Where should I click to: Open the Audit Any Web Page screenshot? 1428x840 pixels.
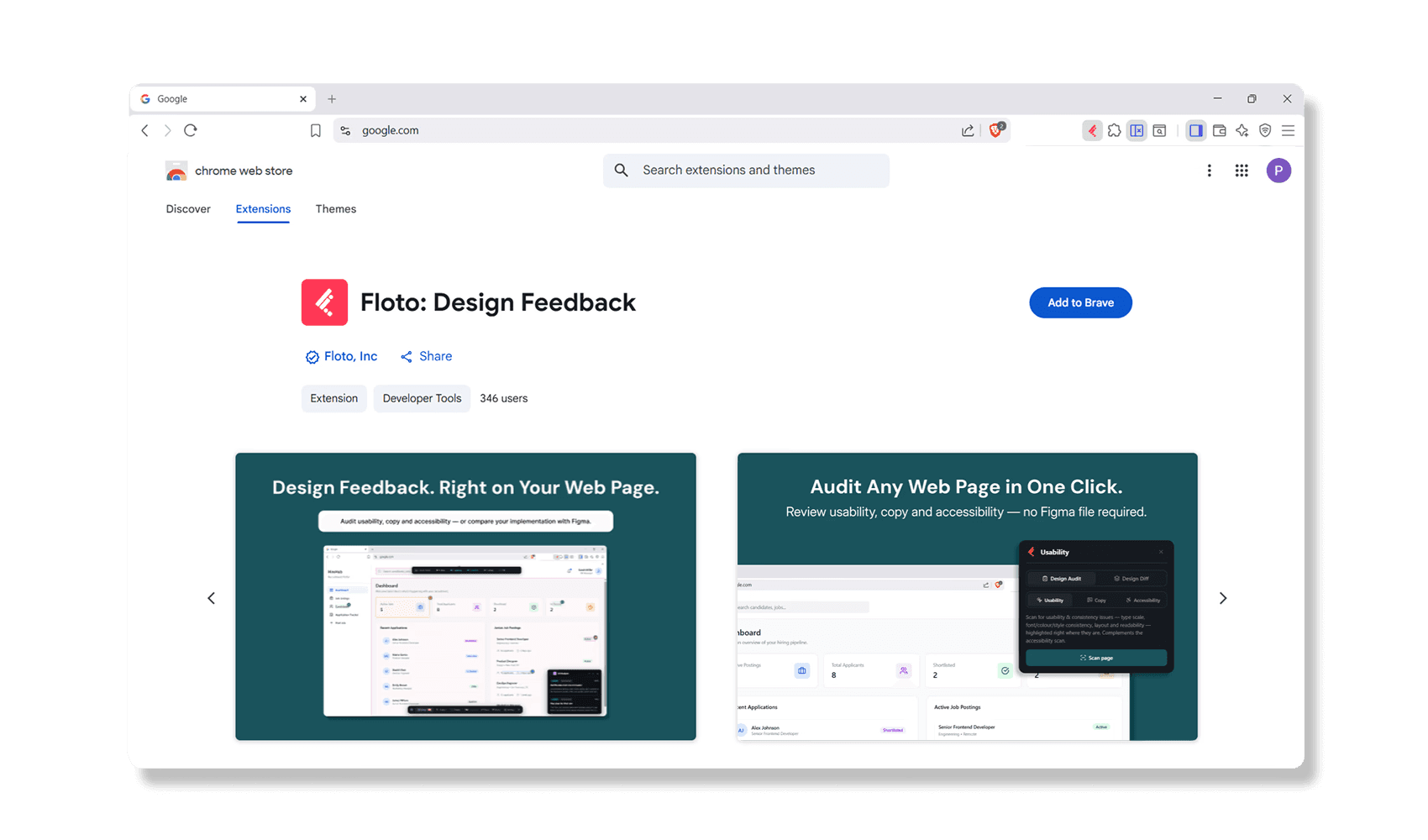point(968,596)
